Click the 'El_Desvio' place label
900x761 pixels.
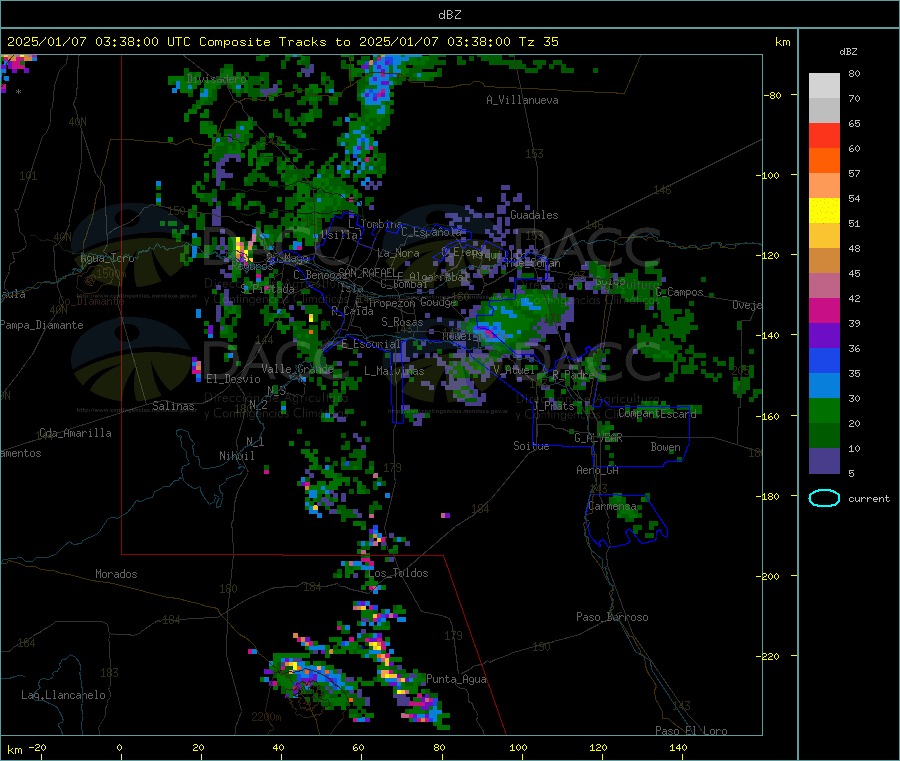coord(233,379)
